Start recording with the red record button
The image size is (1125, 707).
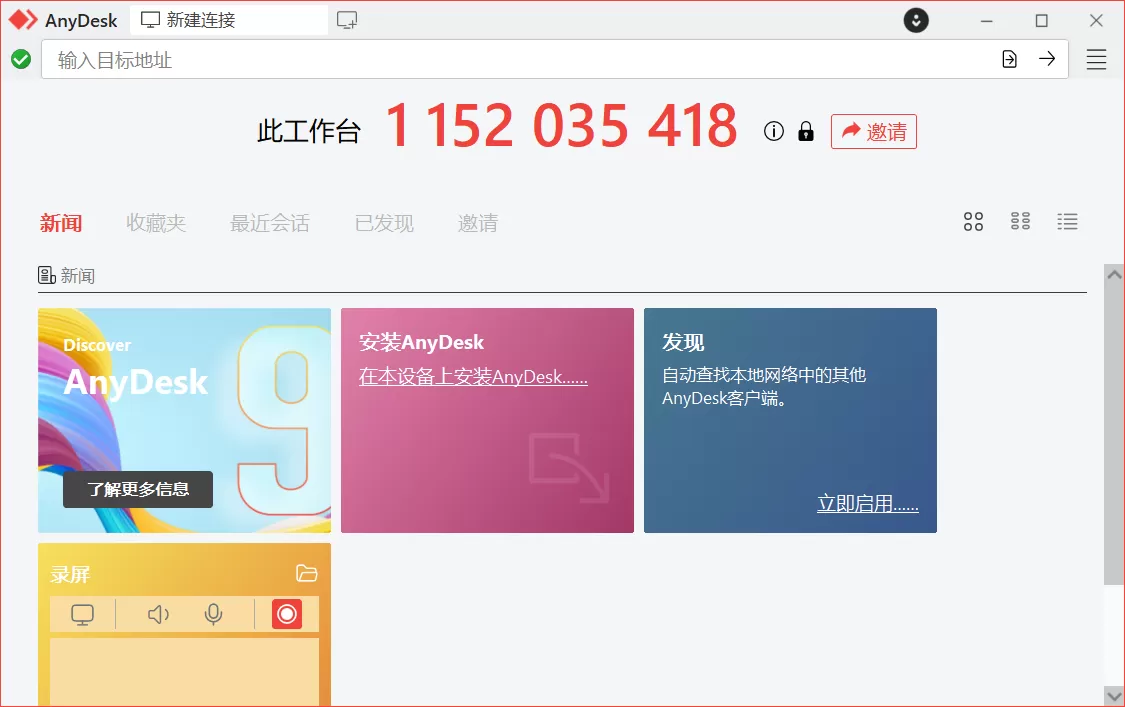pos(287,614)
